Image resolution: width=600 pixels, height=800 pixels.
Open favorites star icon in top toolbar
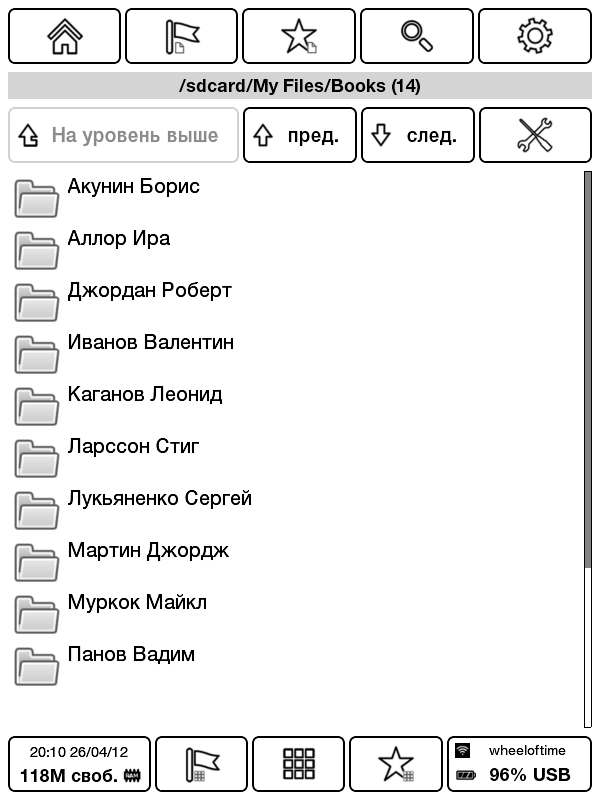click(x=298, y=36)
